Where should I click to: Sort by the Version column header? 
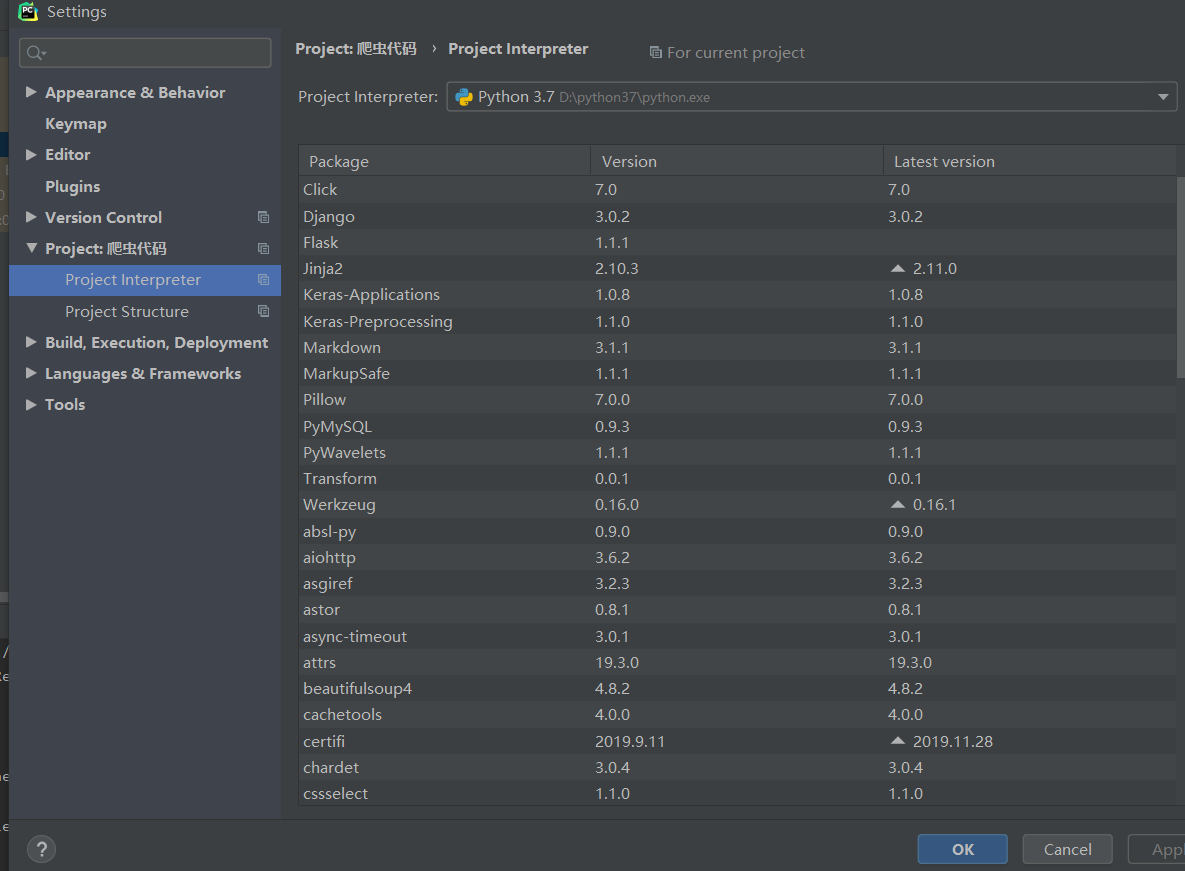pyautogui.click(x=737, y=161)
